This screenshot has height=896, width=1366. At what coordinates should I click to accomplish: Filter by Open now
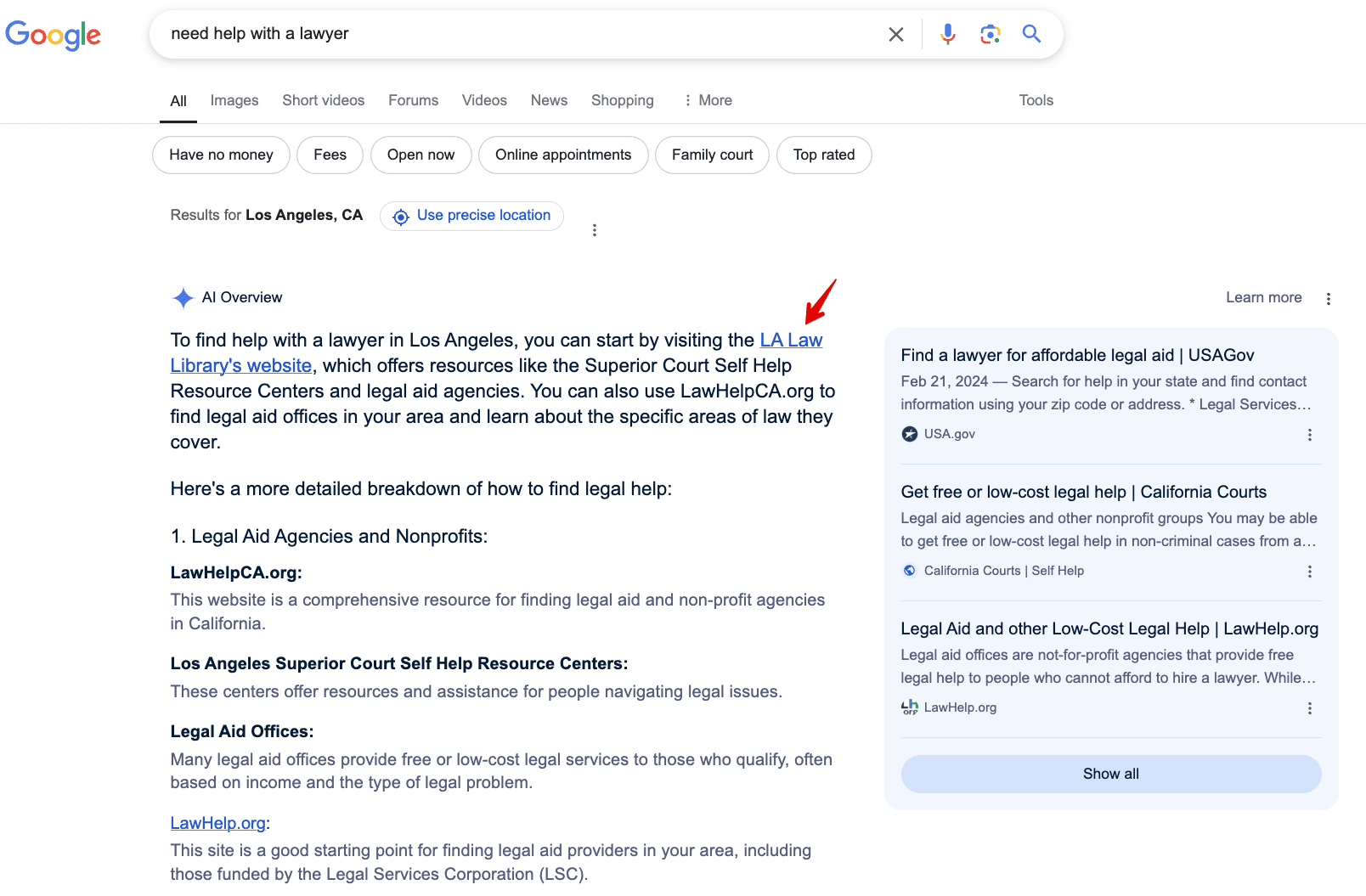click(x=421, y=155)
